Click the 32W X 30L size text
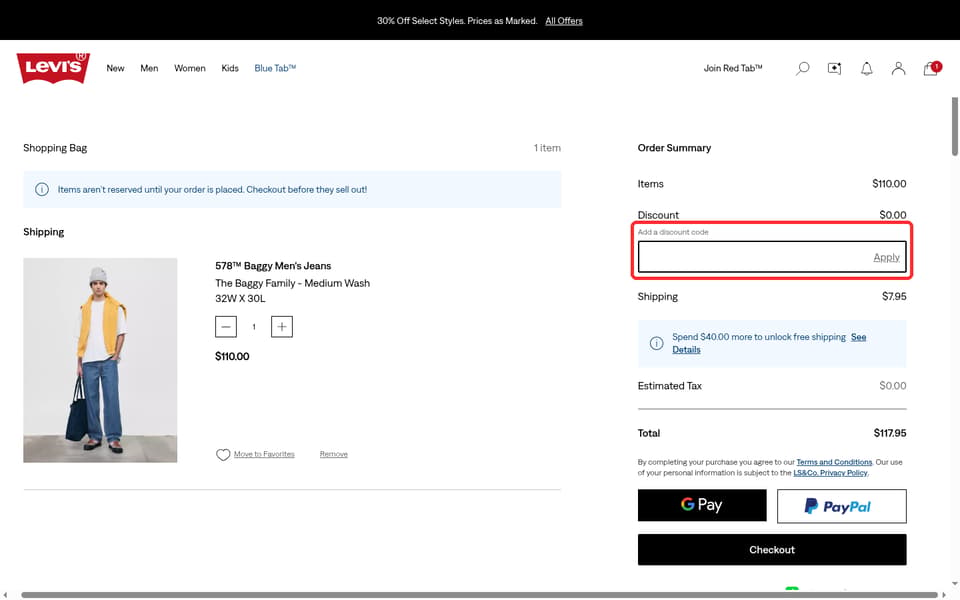 click(x=240, y=299)
